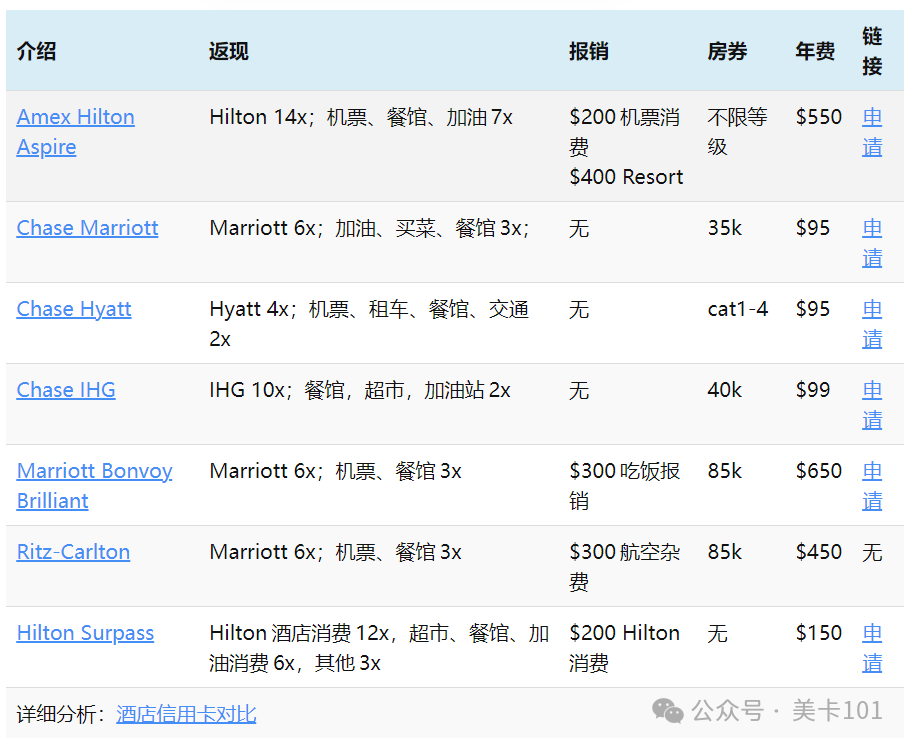Select the $150 annual fee cell
The width and height of the screenshot is (911, 746).
pyautogui.click(x=819, y=633)
